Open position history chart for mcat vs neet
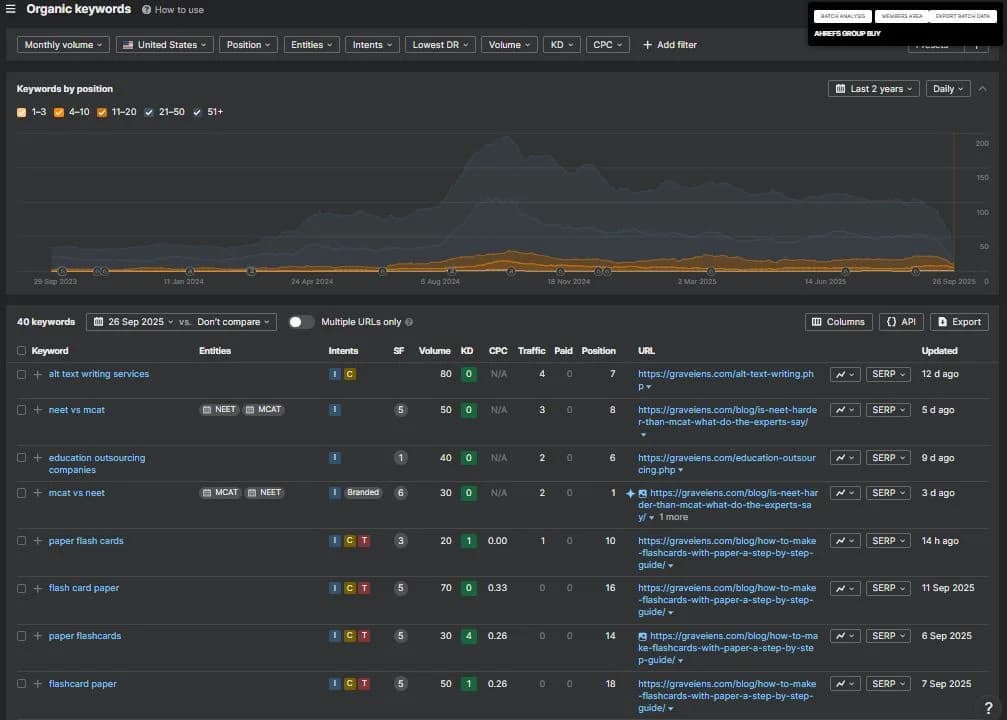The width and height of the screenshot is (1007, 720). (845, 493)
